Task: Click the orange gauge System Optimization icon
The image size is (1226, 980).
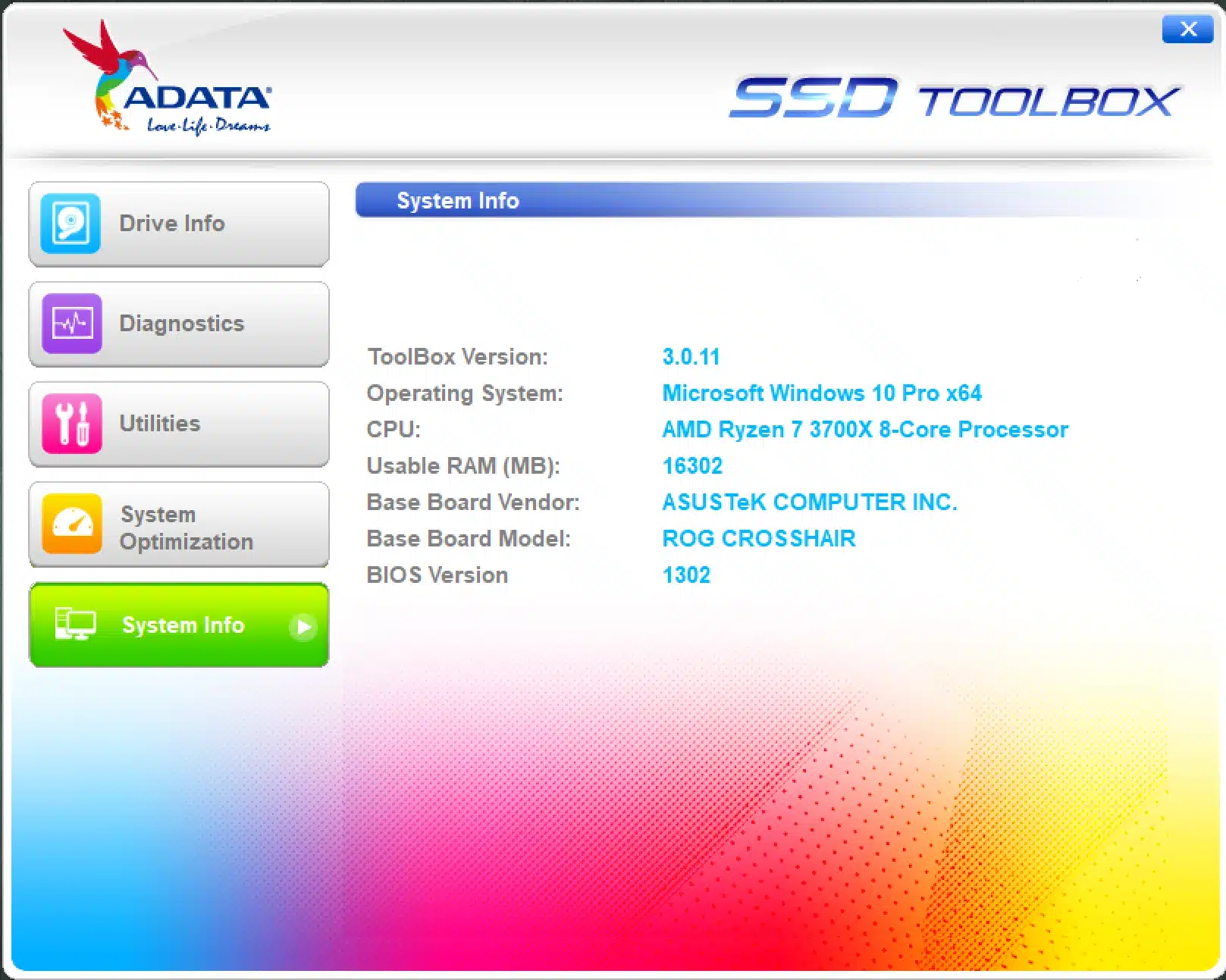Action: (72, 524)
